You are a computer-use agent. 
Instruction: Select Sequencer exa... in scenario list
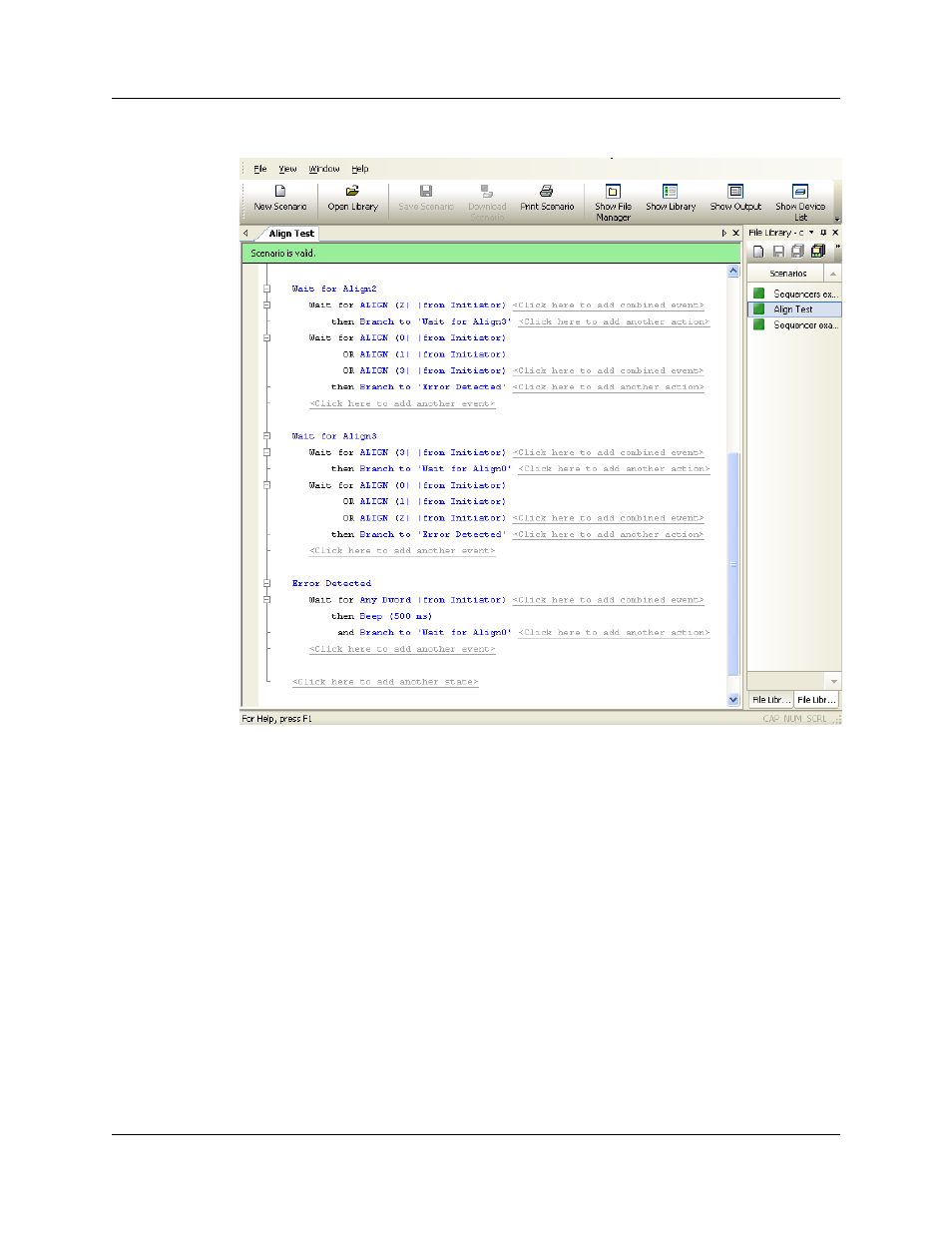(x=805, y=325)
